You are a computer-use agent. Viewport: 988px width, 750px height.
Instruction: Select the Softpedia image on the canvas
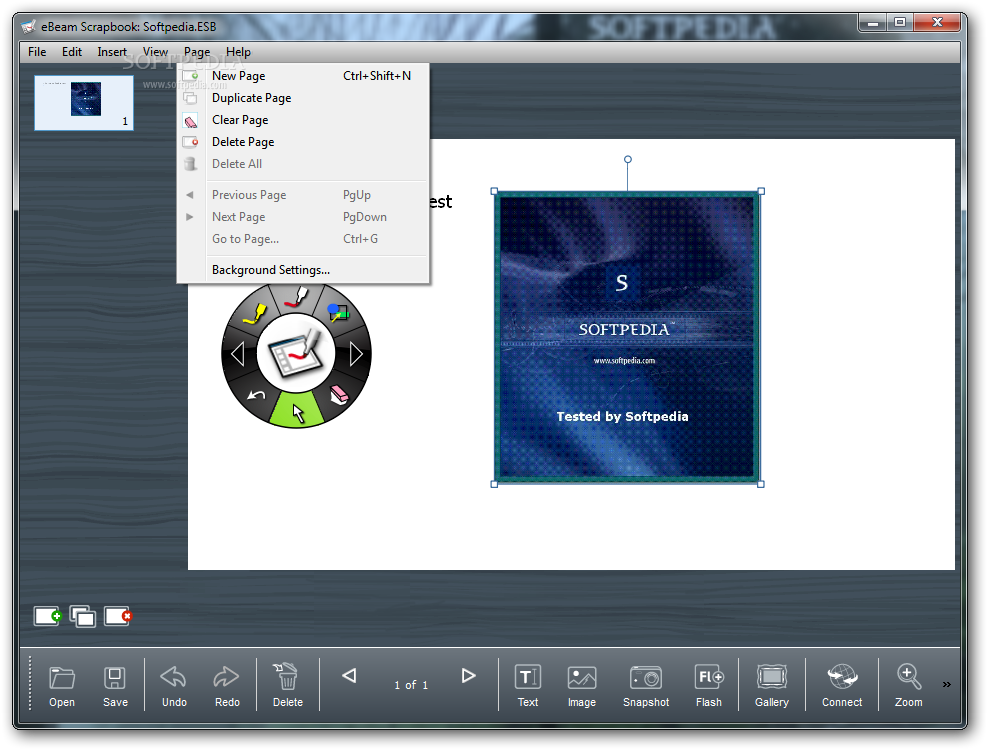(628, 337)
